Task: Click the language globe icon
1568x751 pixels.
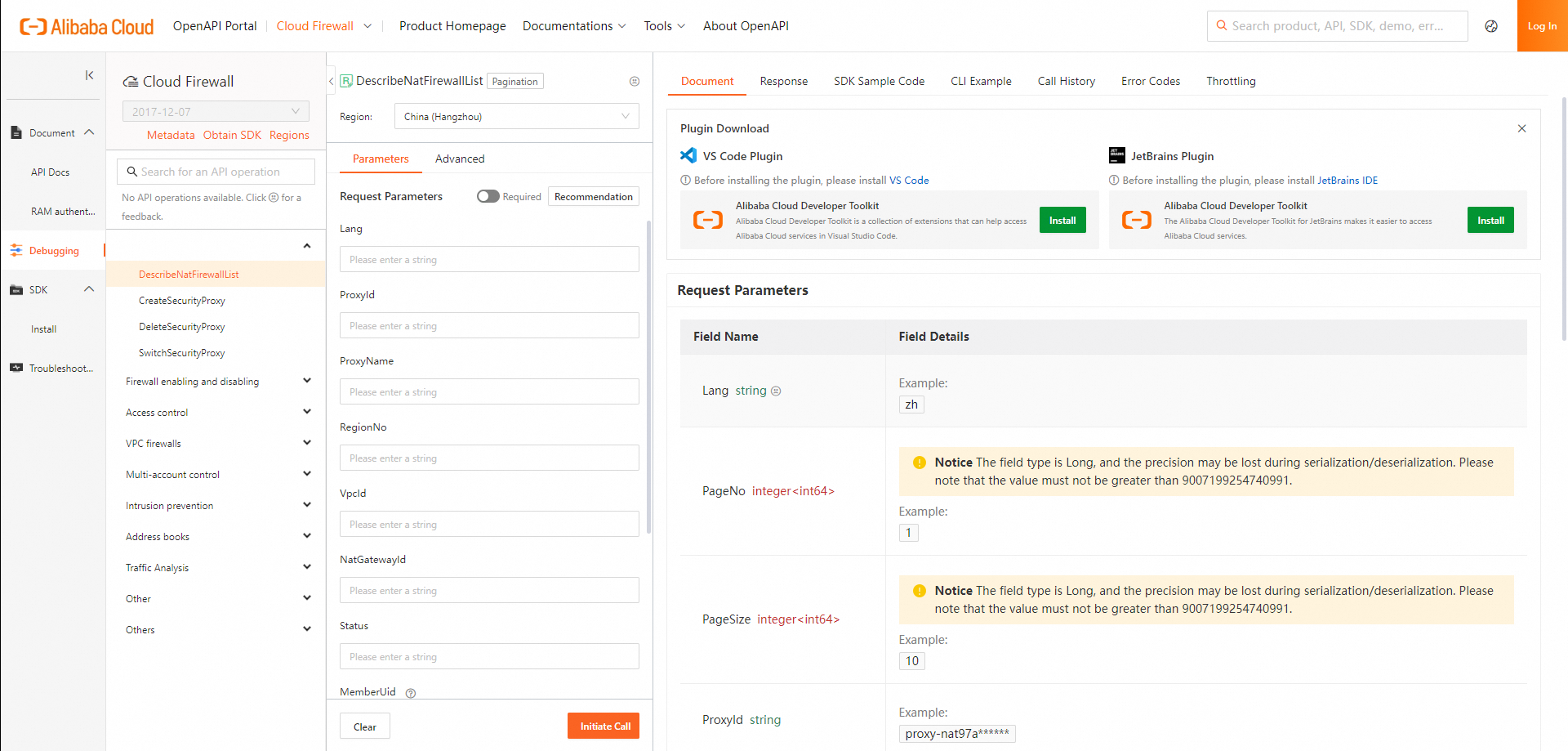Action: coord(1491,26)
